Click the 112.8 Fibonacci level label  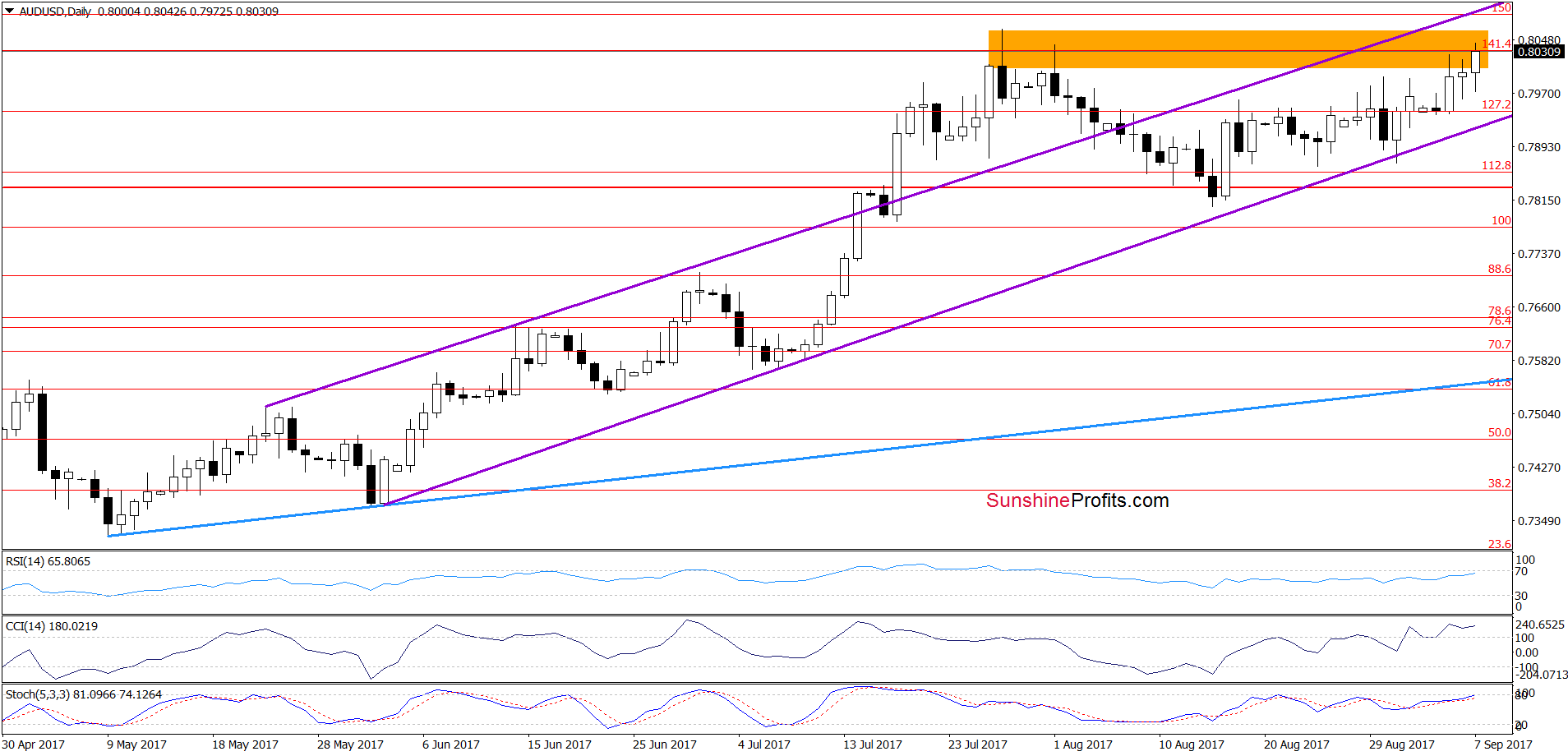(x=1496, y=165)
